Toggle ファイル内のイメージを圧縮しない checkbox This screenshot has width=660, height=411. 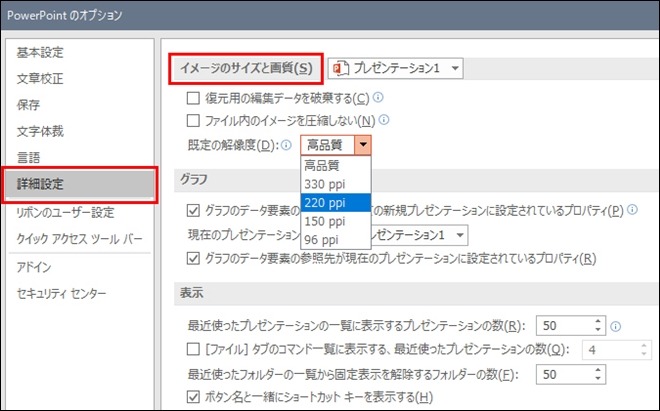[194, 122]
